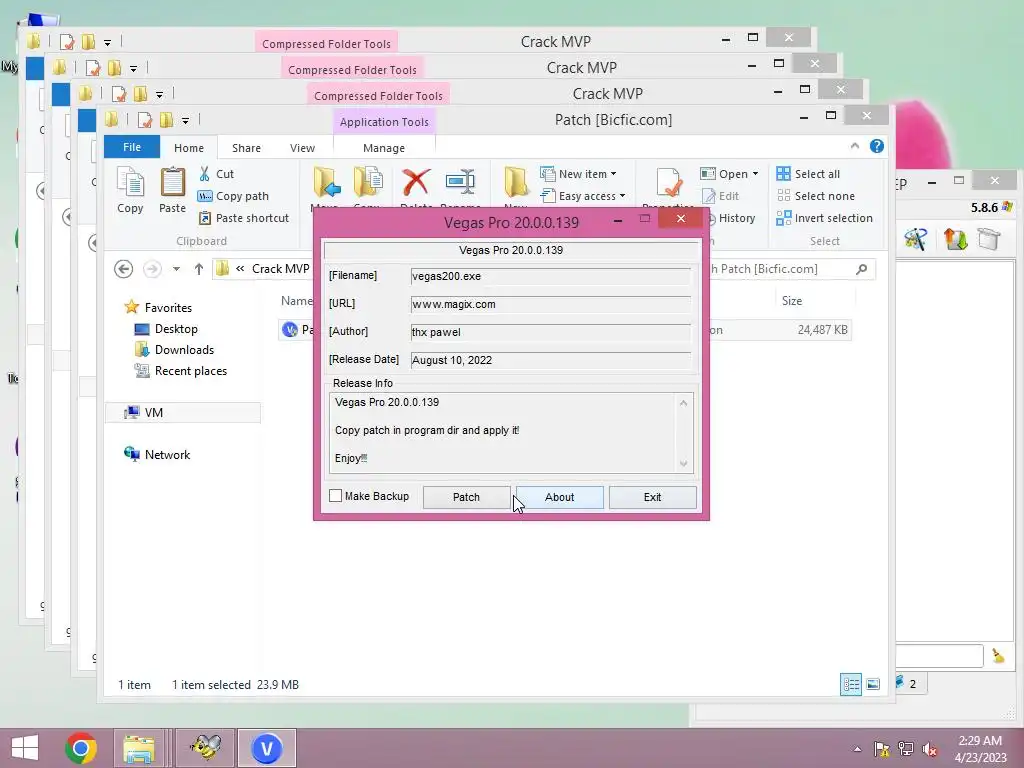Click the Exit button in the patcher
Viewport: 1024px width, 768px height.
pyautogui.click(x=652, y=497)
